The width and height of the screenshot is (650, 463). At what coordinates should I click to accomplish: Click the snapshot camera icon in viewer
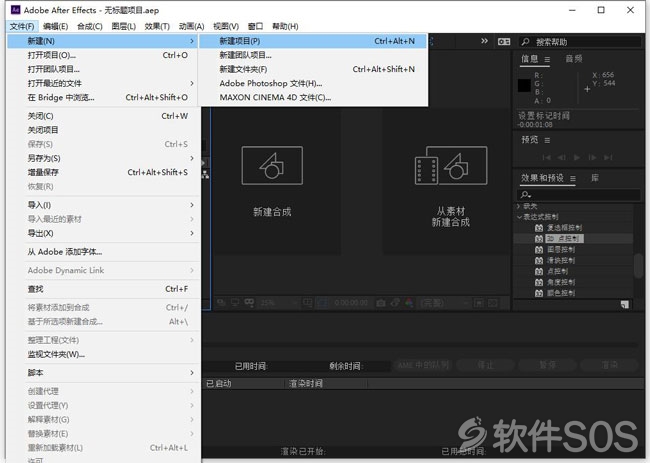(381, 303)
